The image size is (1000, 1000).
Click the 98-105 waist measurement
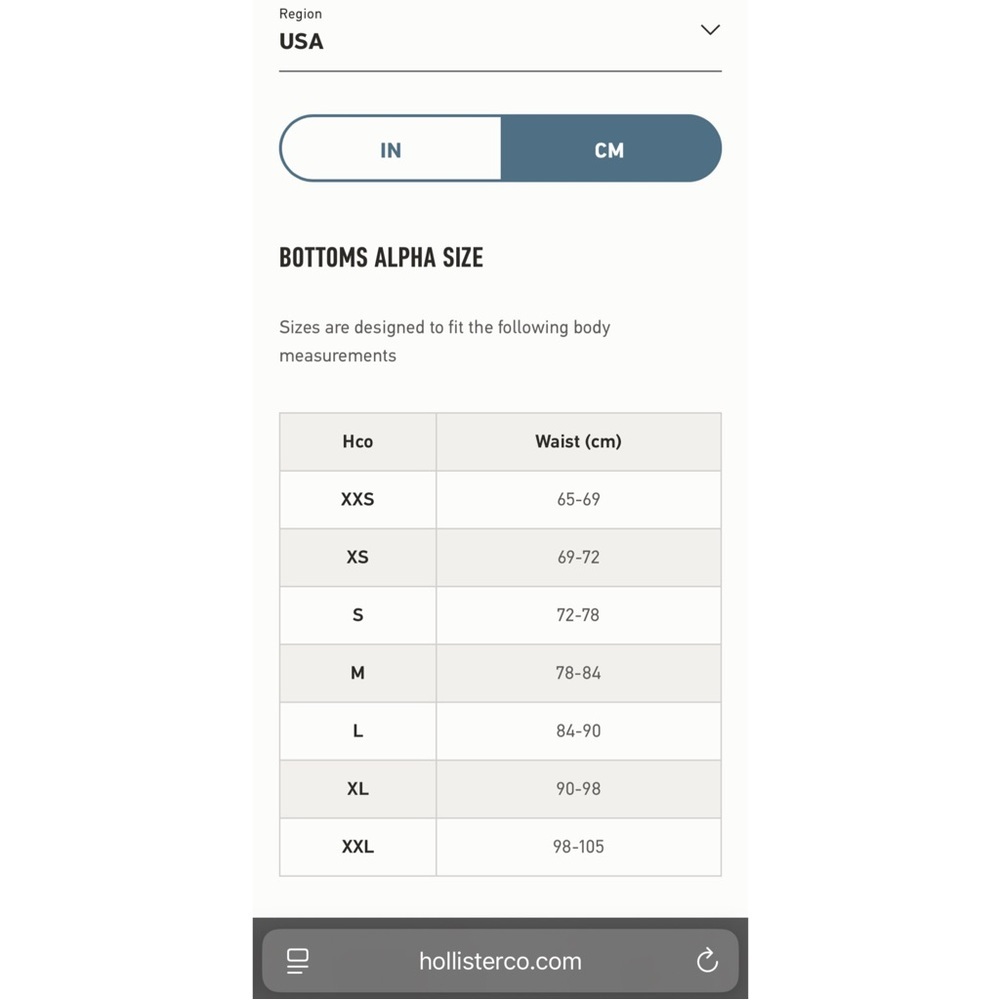point(578,847)
